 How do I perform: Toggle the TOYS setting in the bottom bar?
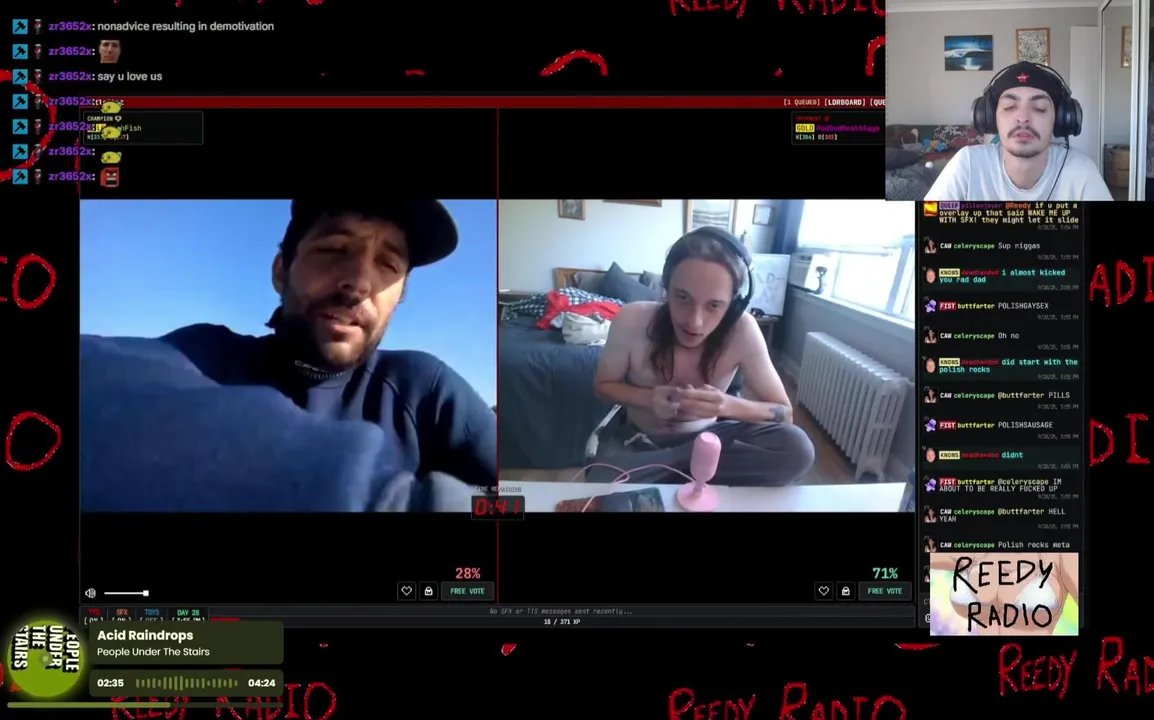(152, 615)
